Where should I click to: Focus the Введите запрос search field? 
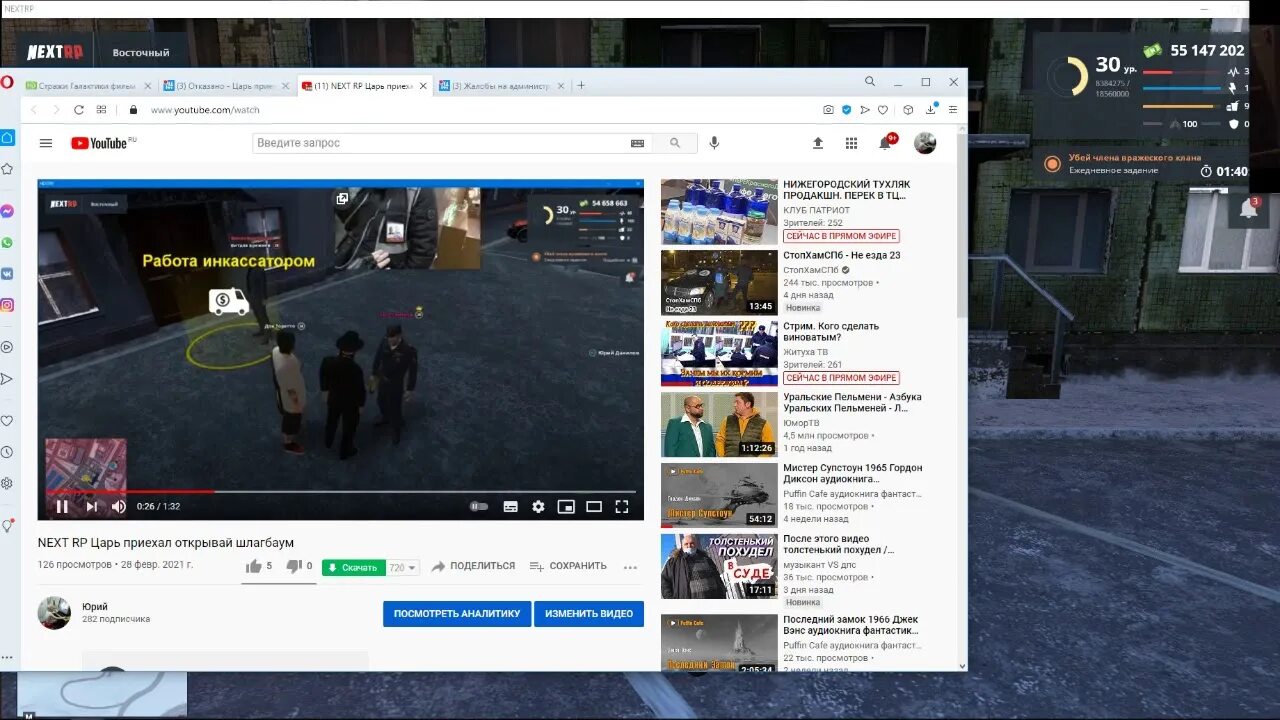point(440,143)
